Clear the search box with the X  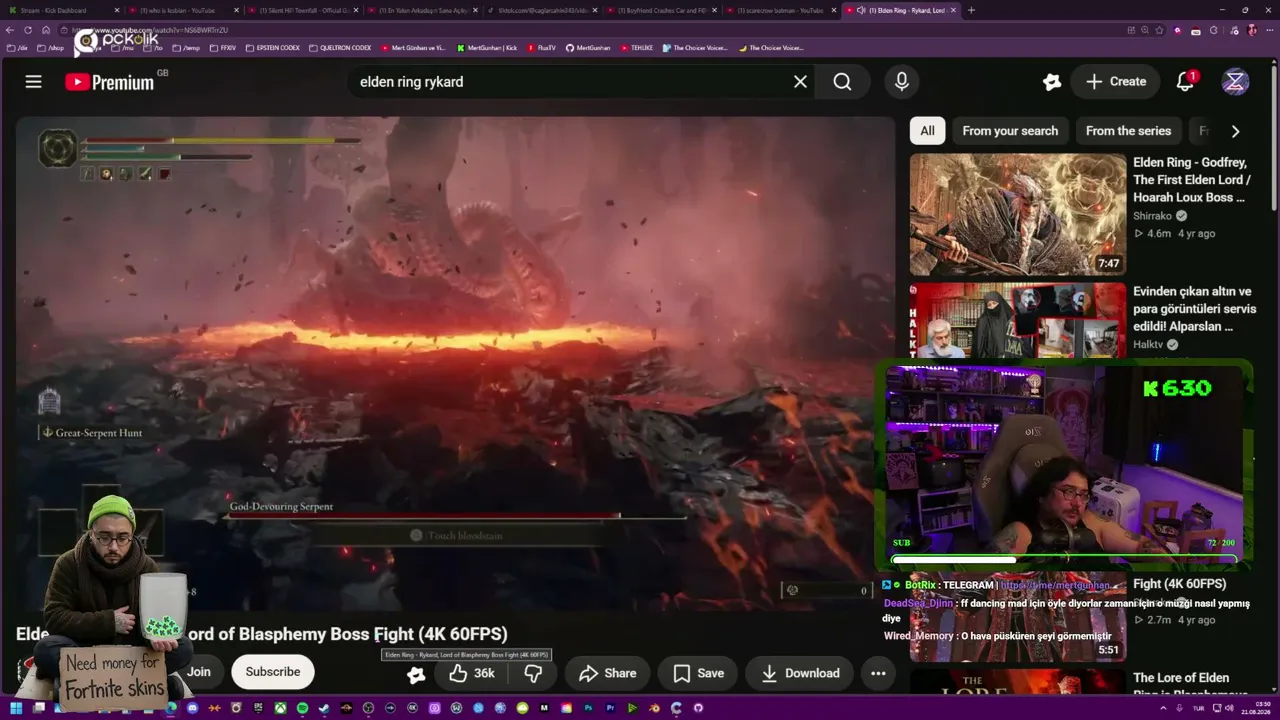coord(800,82)
